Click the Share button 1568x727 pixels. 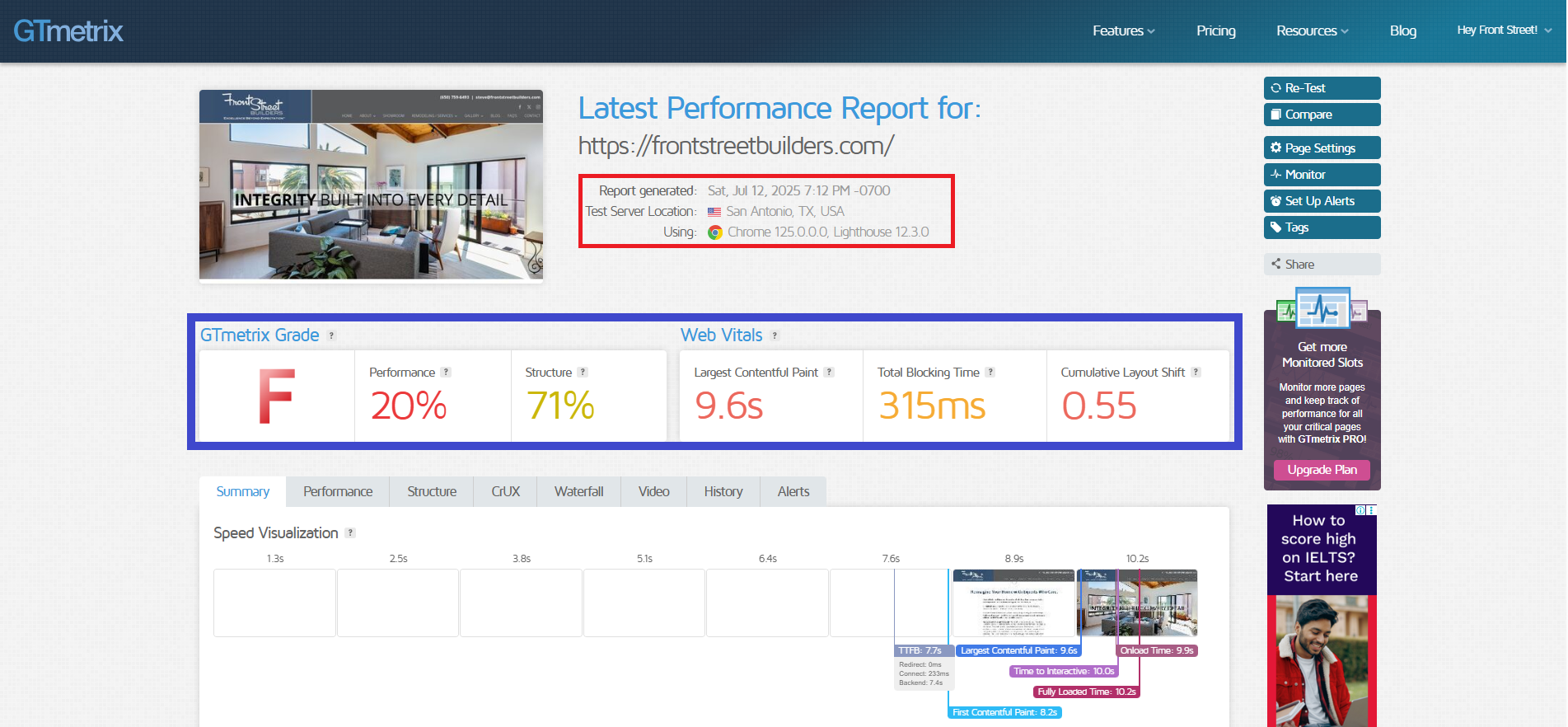tap(1322, 264)
